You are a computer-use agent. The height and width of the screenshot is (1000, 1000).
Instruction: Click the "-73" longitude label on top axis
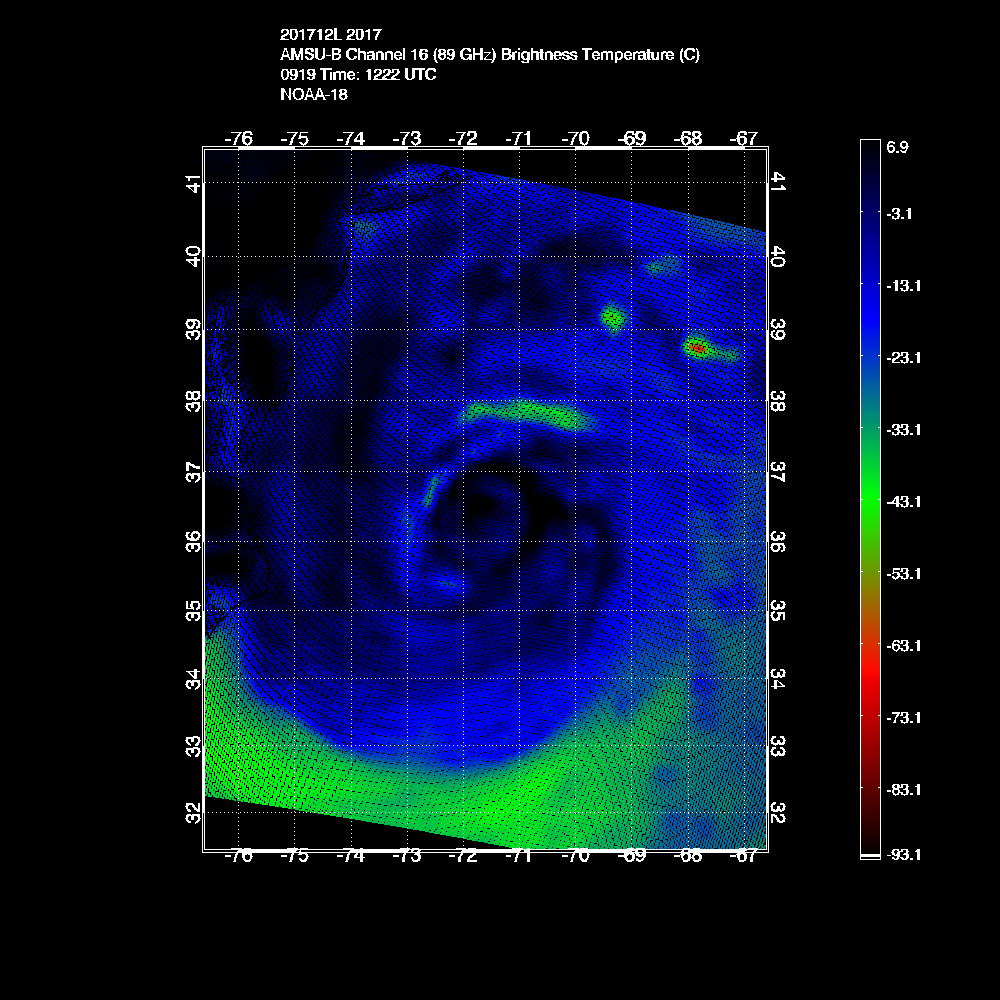coord(407,138)
